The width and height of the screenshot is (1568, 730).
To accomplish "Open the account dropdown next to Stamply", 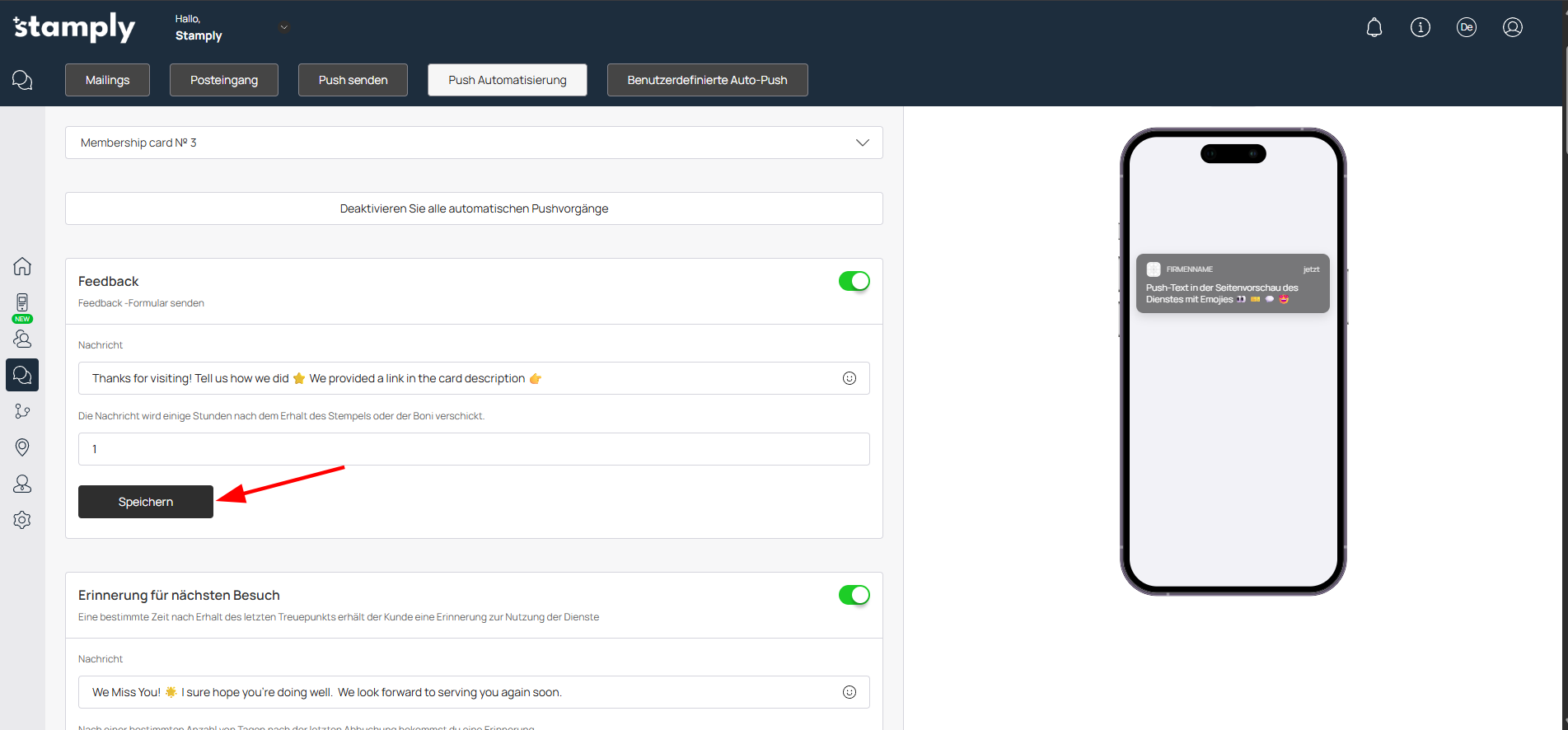I will pos(283,27).
